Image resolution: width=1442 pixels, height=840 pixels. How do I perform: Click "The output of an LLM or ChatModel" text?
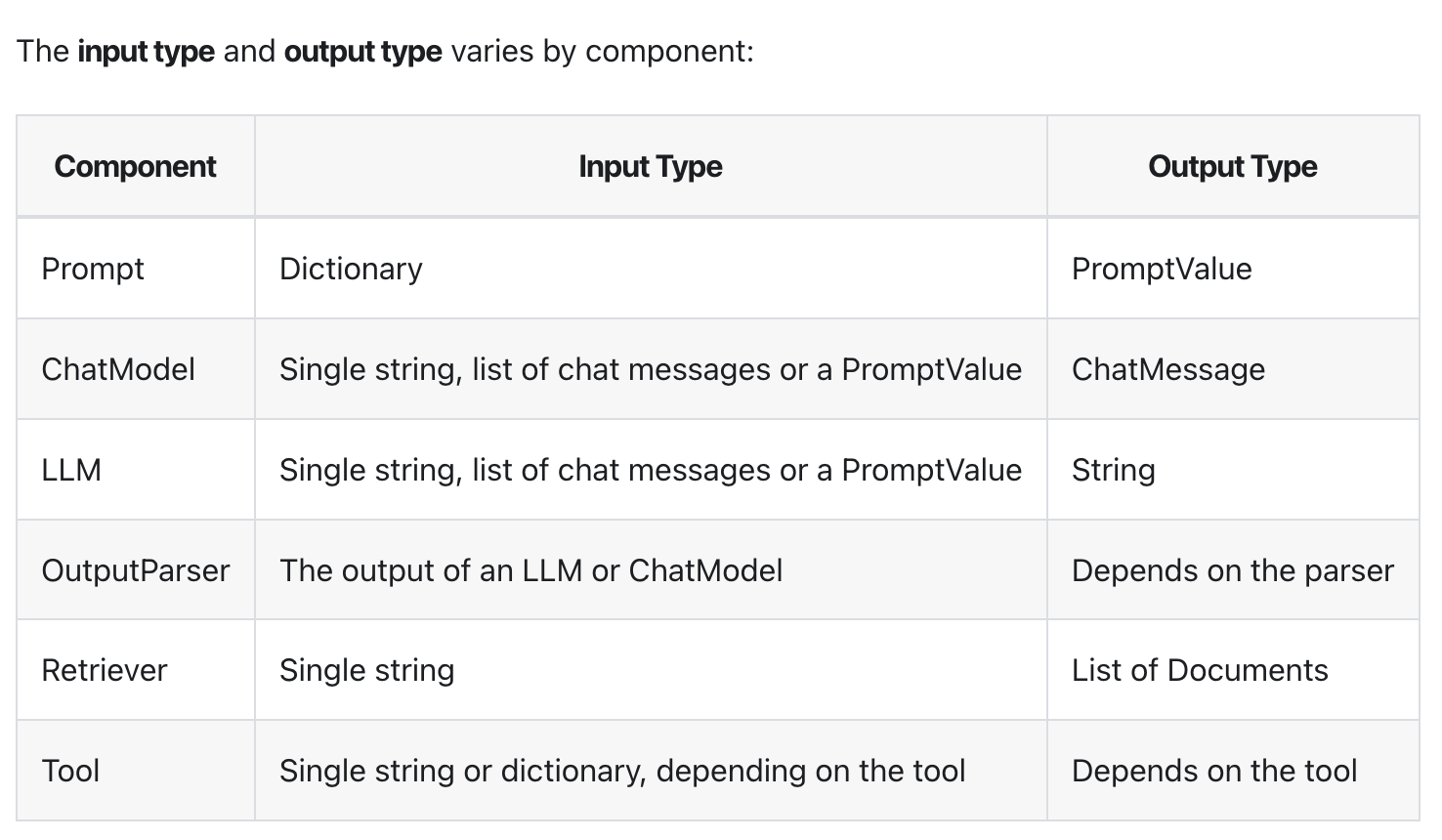[x=530, y=570]
